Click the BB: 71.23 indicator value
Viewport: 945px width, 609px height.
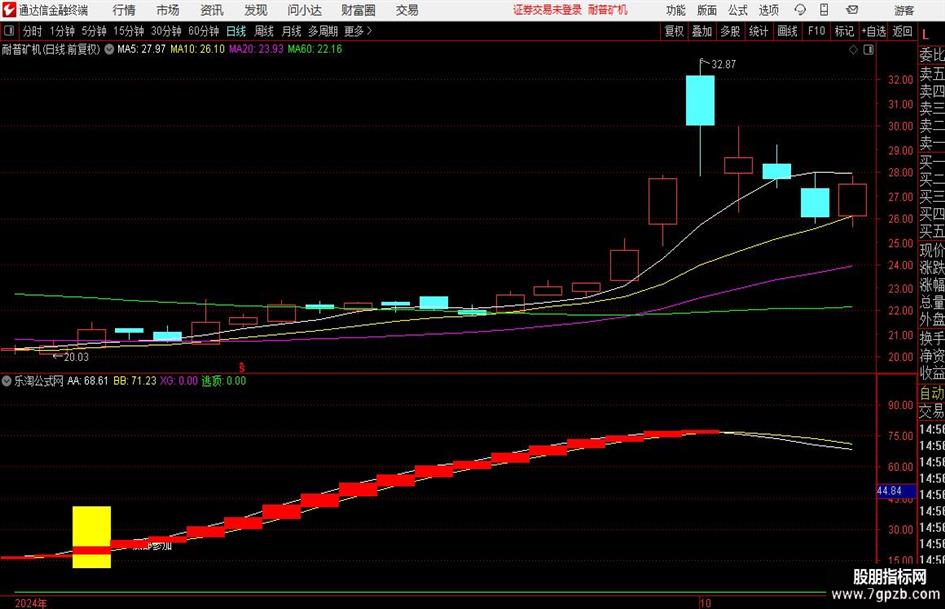135,381
